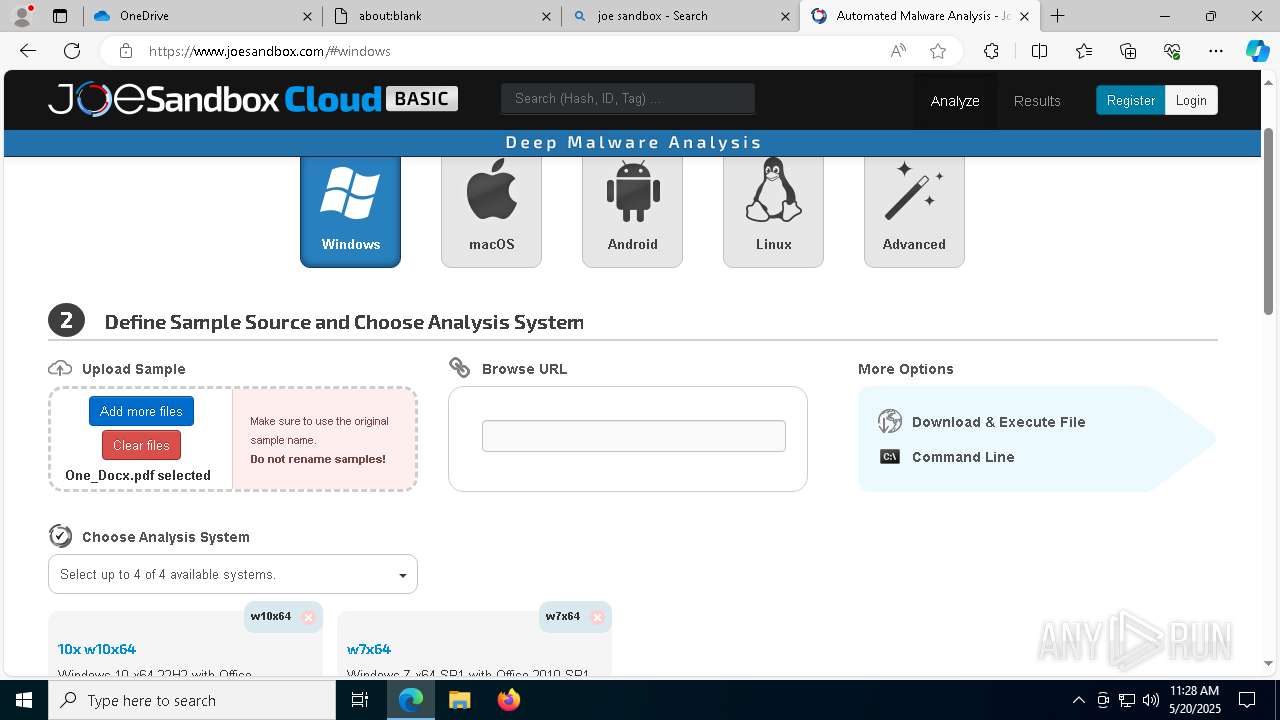This screenshot has width=1280, height=720.
Task: Focus Search Hash, ID, Tag field
Action: point(628,98)
